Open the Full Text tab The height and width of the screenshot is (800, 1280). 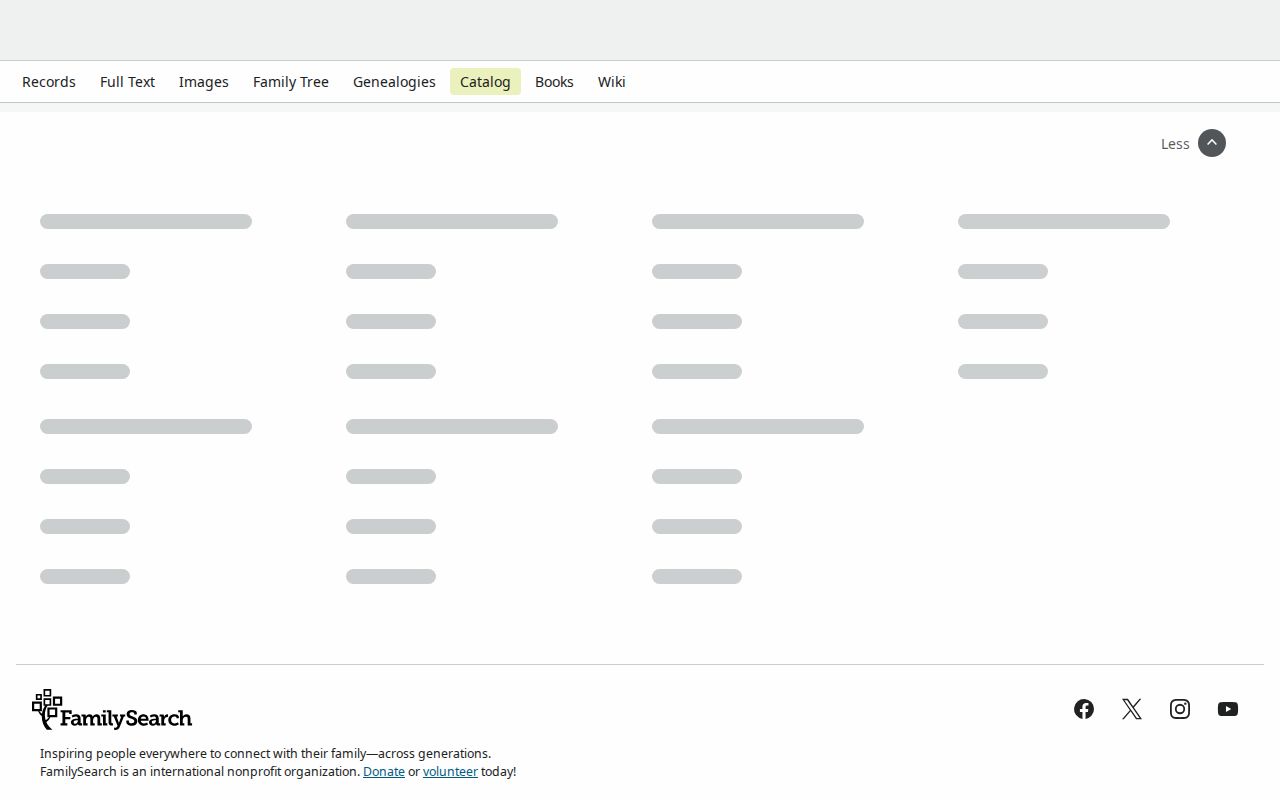[x=127, y=82]
